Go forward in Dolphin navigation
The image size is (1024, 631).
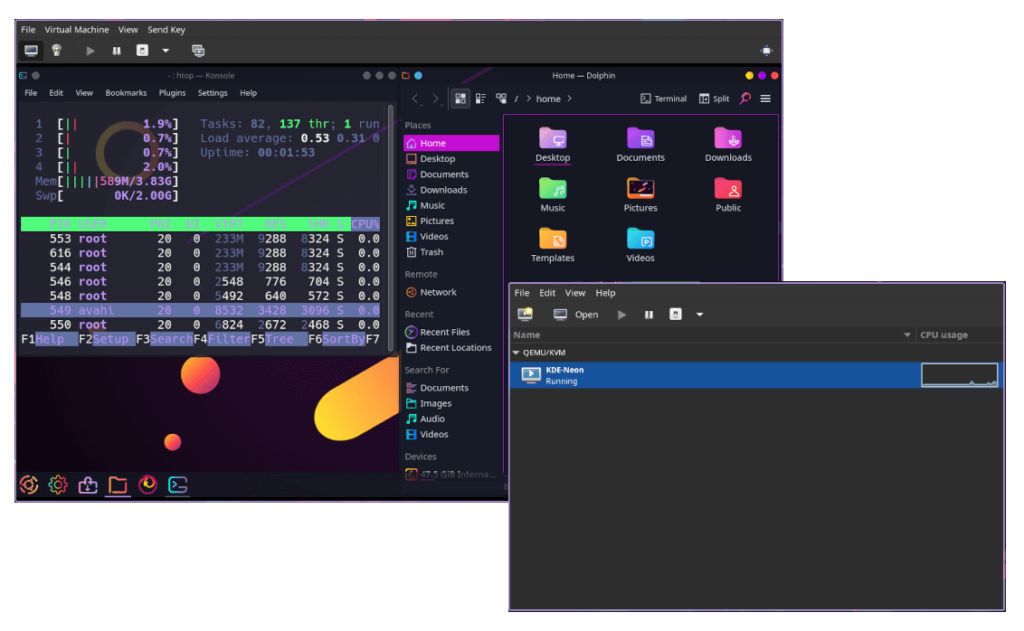pyautogui.click(x=435, y=99)
